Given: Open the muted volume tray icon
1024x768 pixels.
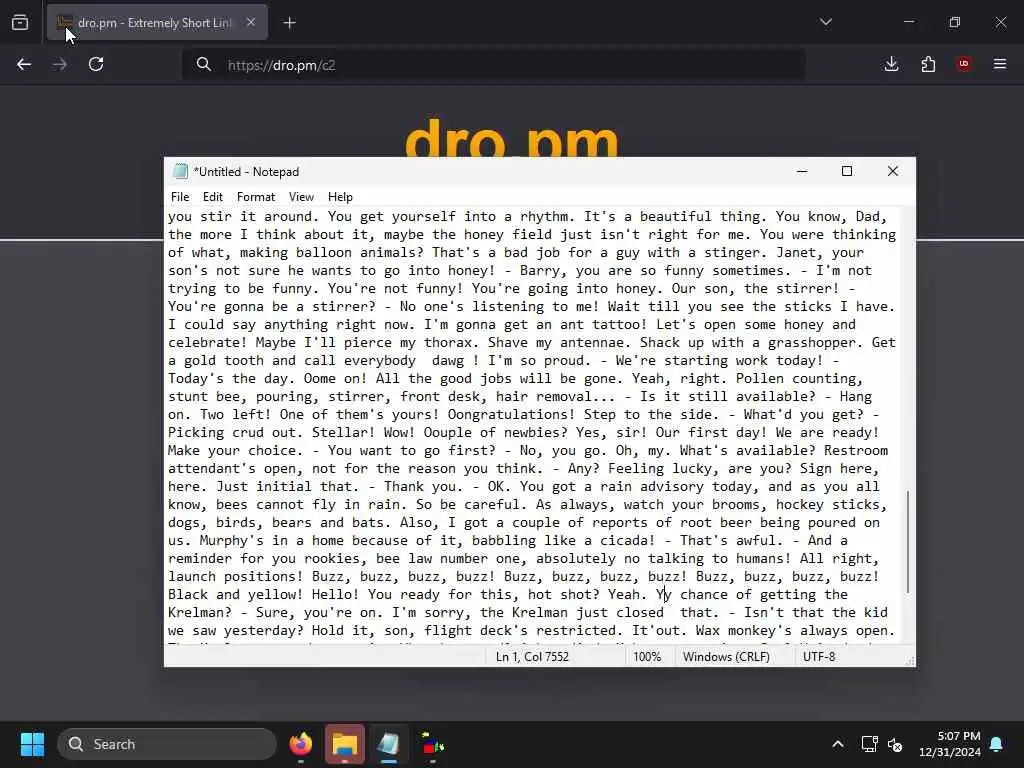Looking at the screenshot, I should tap(895, 744).
